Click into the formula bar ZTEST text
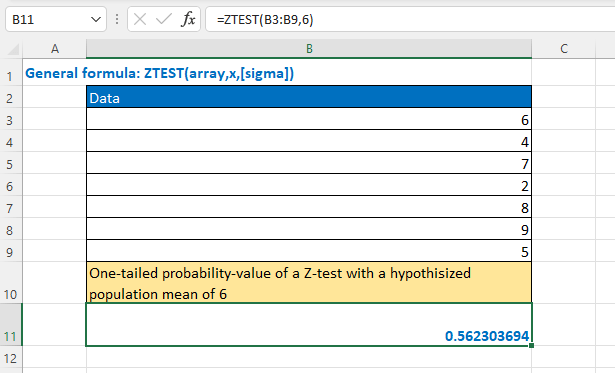The image size is (615, 373). [x=265, y=19]
